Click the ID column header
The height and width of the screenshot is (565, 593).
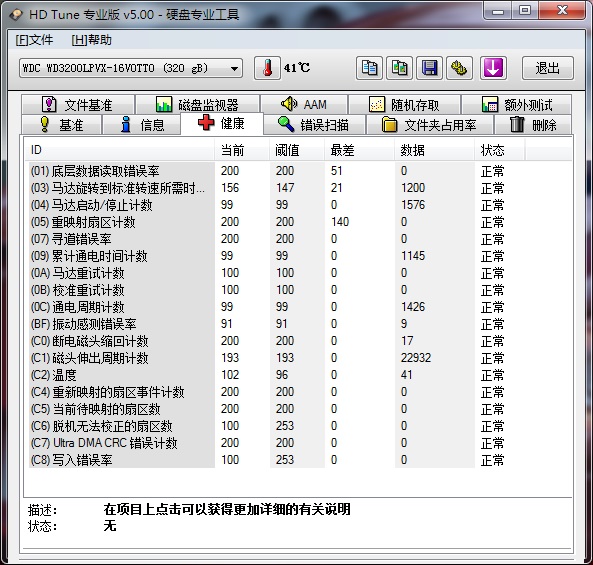coord(120,150)
